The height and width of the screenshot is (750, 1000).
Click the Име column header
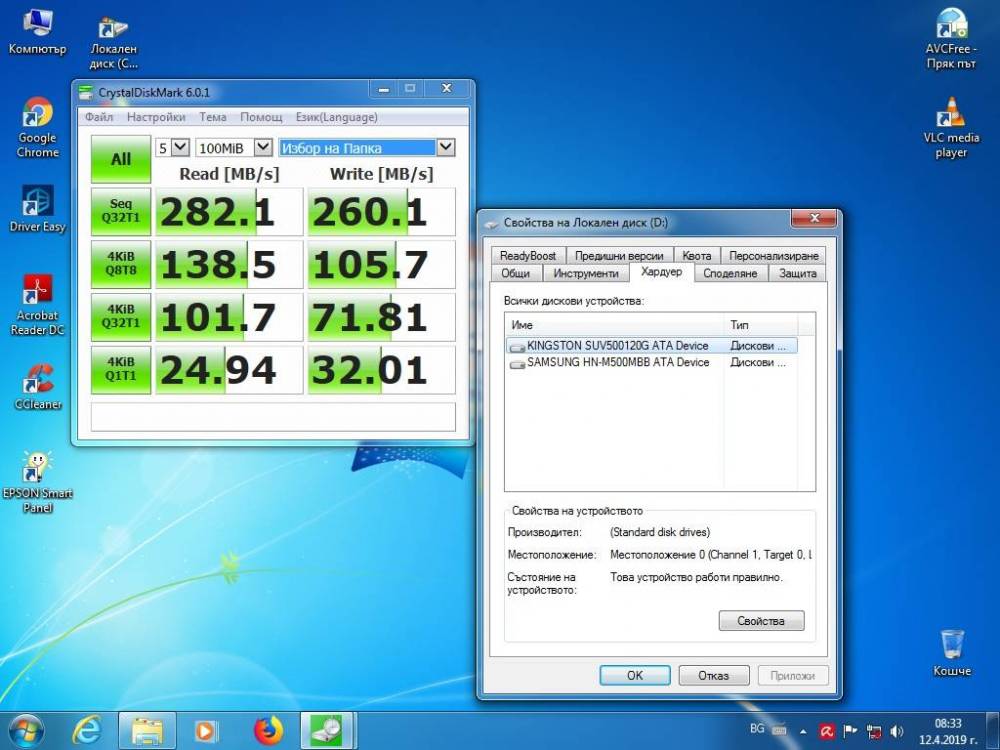pyautogui.click(x=615, y=325)
